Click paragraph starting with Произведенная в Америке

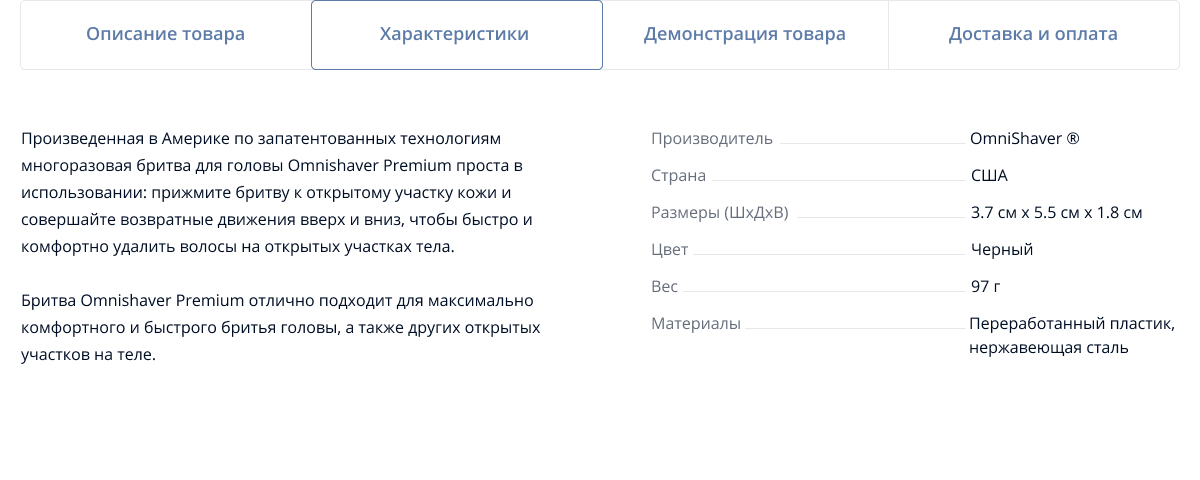(275, 191)
